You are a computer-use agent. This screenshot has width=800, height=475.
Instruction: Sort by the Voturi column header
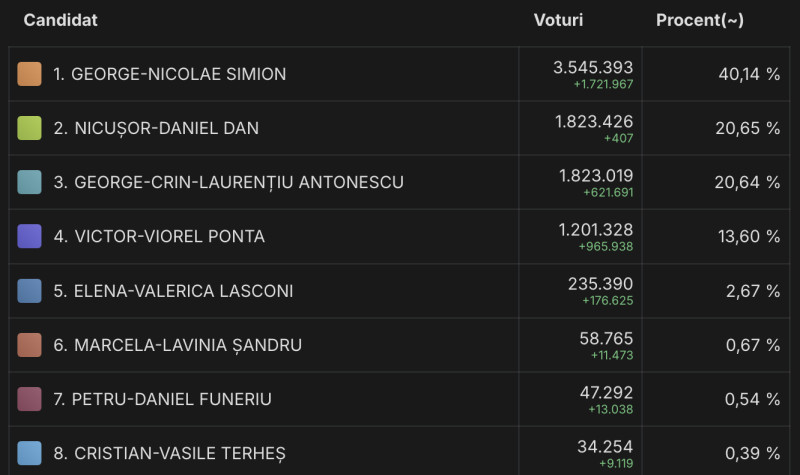pos(558,20)
